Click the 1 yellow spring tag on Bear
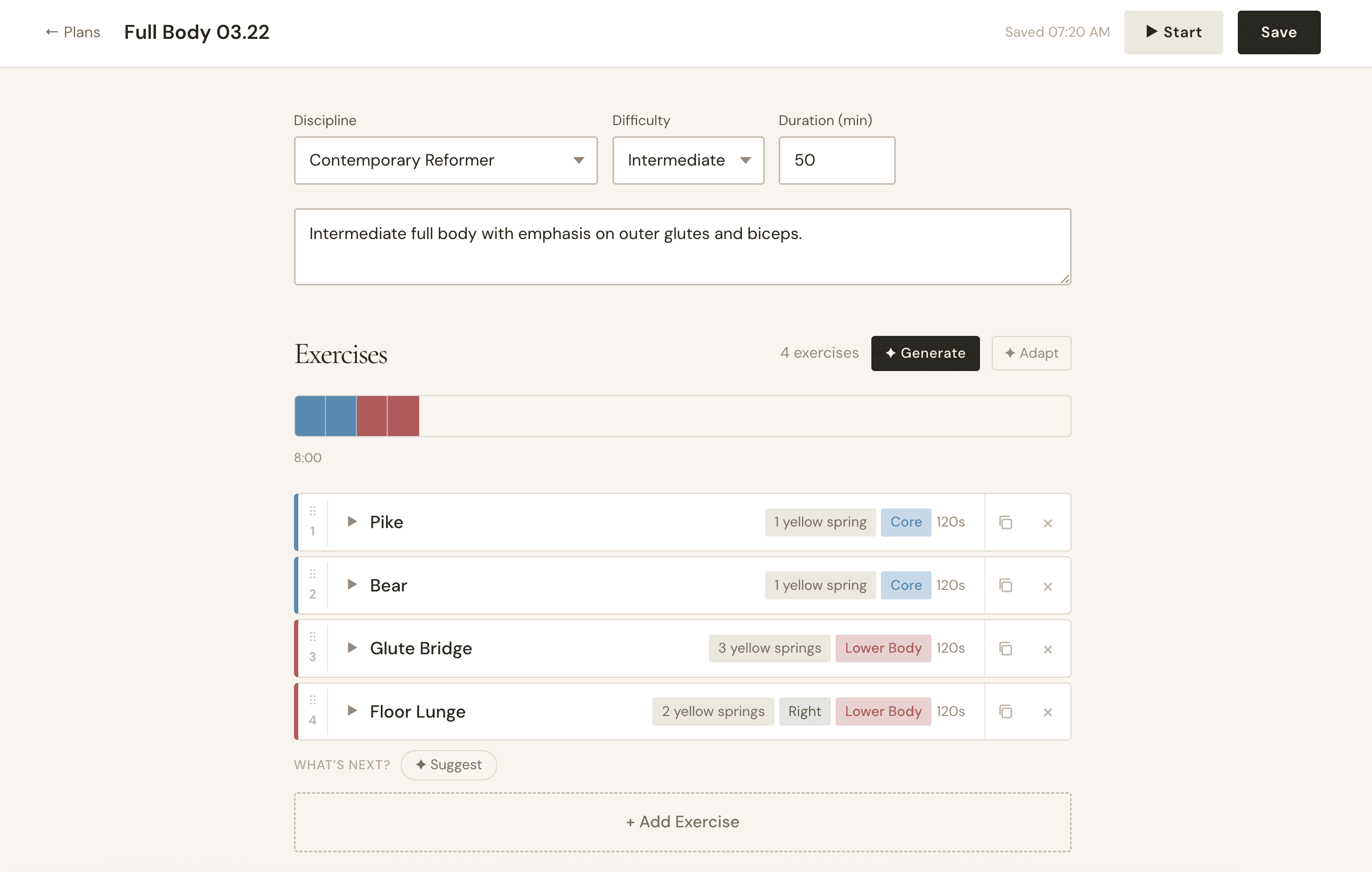1372x872 pixels. (820, 586)
